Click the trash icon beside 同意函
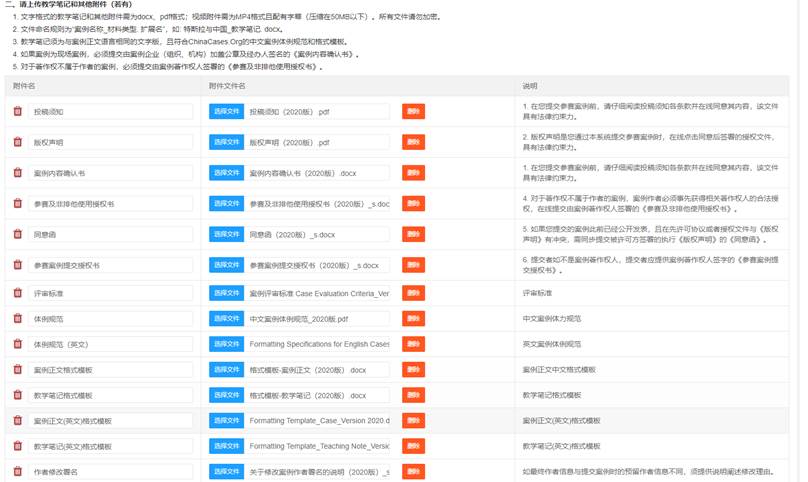This screenshot has width=808, height=482. 17,235
